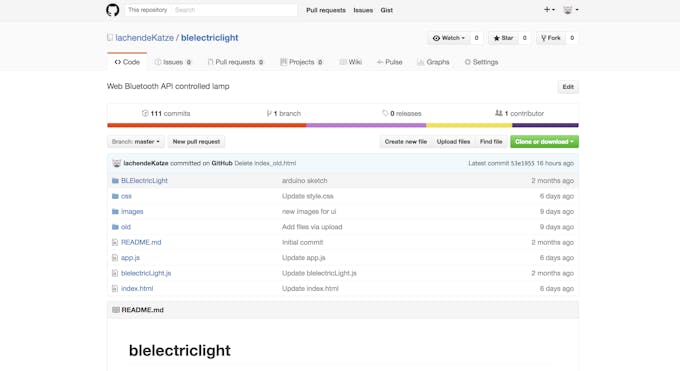Click folder icon beside BLElectricLight

click(x=115, y=181)
